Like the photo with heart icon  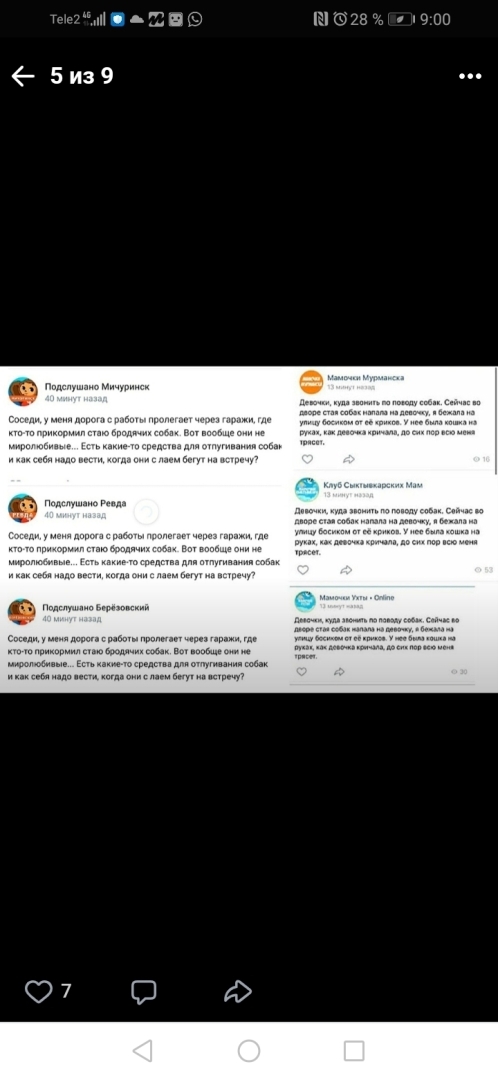tap(39, 991)
